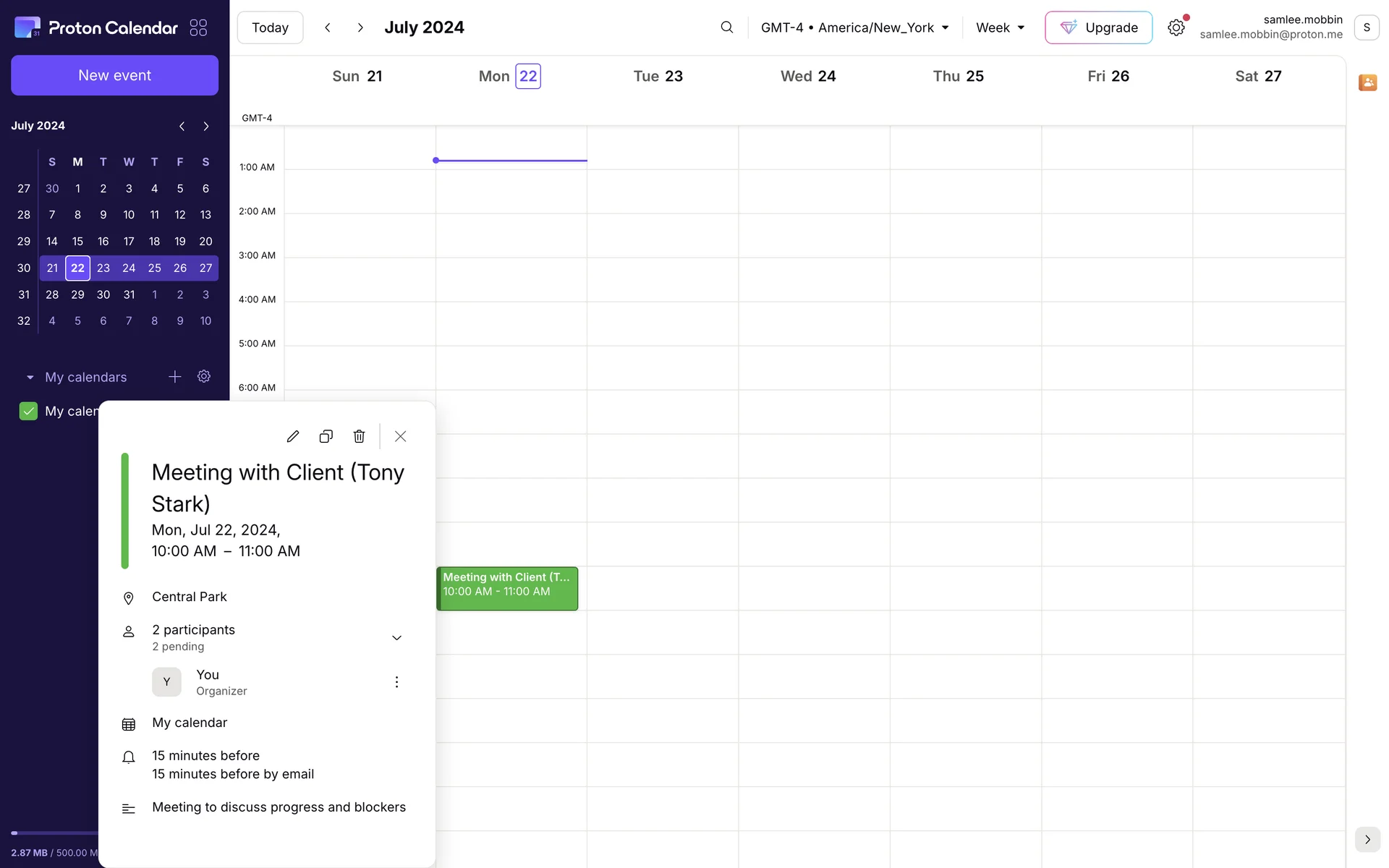Delete the event with the trash icon
1389x868 pixels.
pyautogui.click(x=359, y=436)
